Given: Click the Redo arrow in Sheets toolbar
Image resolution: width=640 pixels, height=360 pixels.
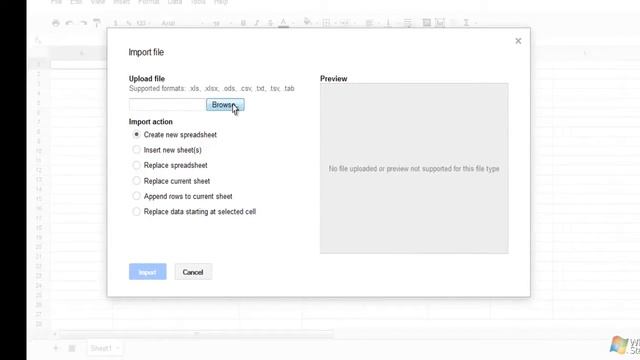Looking at the screenshot, I should pyautogui.click(x=83, y=23).
